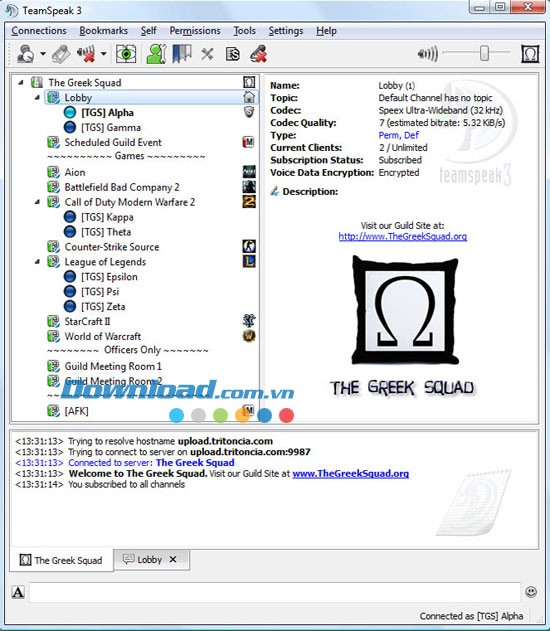Viewport: 550px width, 631px height.
Task: Toggle the mute speakers toolbar icon
Action: point(86,54)
